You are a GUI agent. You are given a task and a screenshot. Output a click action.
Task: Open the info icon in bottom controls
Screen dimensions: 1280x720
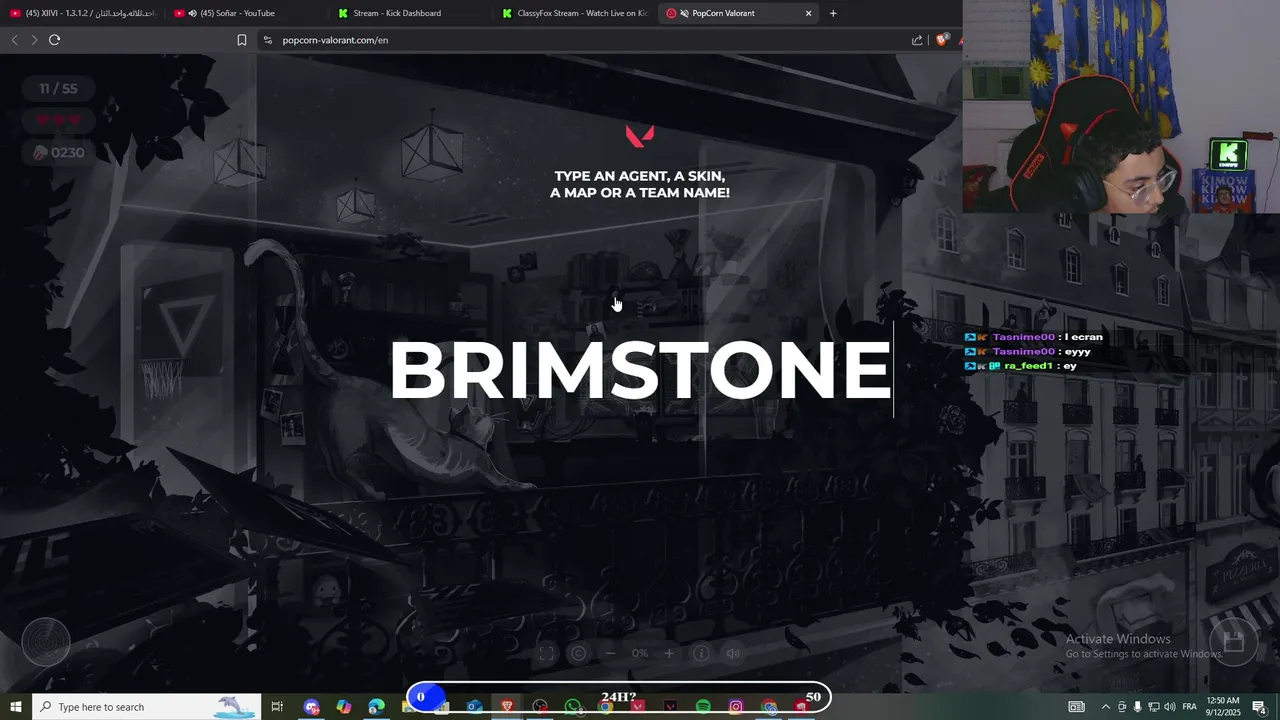pos(701,653)
